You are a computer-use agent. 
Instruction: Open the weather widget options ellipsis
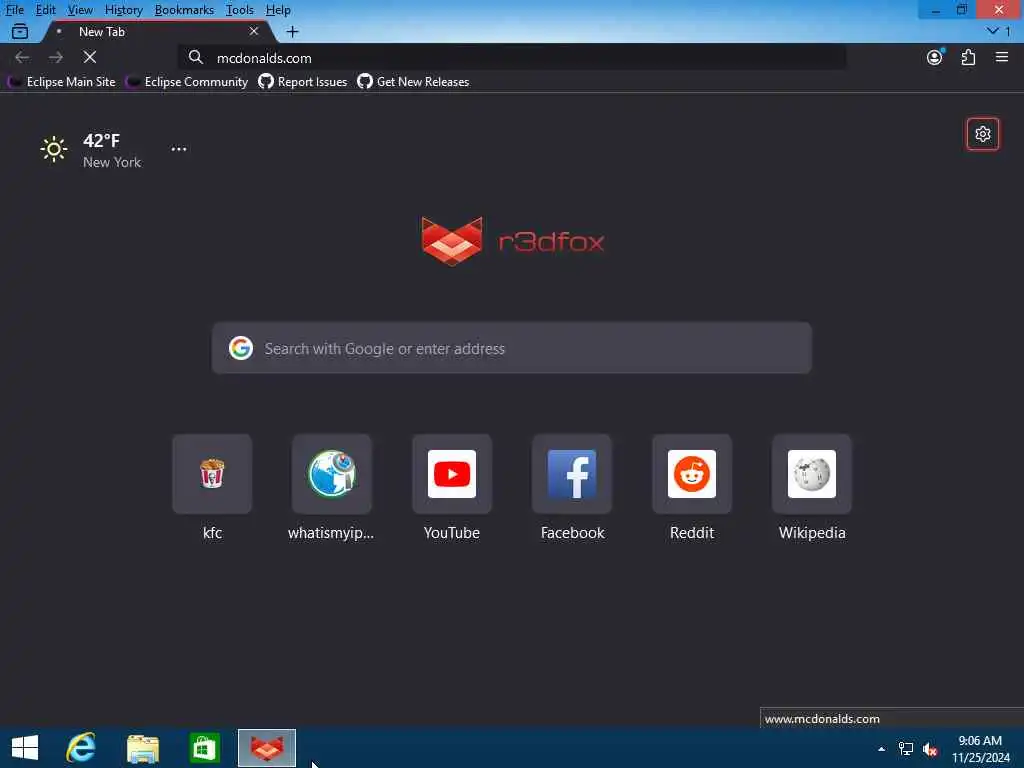(178, 149)
